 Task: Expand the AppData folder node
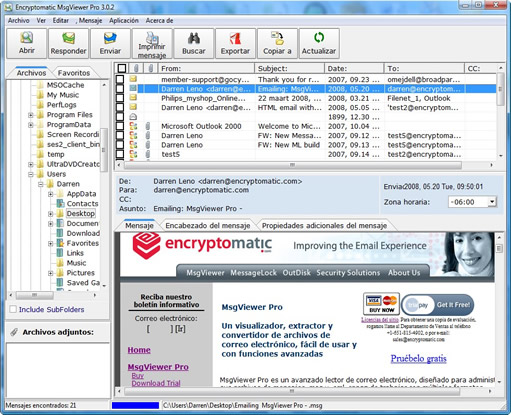pyautogui.click(x=51, y=194)
